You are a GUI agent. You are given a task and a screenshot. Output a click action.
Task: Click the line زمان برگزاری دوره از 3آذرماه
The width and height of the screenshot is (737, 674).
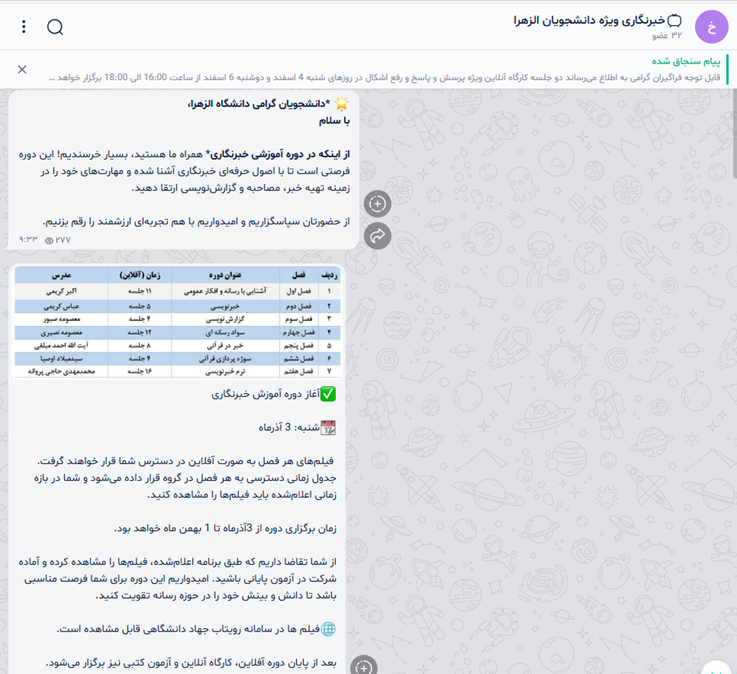click(225, 528)
